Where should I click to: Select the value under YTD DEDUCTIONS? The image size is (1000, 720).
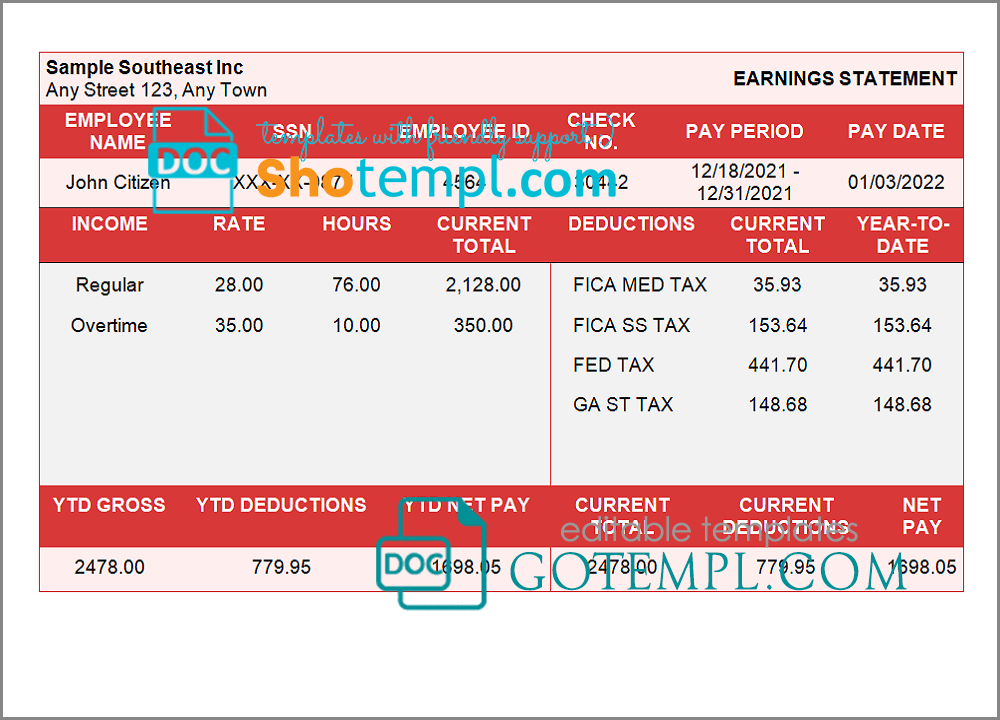pyautogui.click(x=281, y=567)
